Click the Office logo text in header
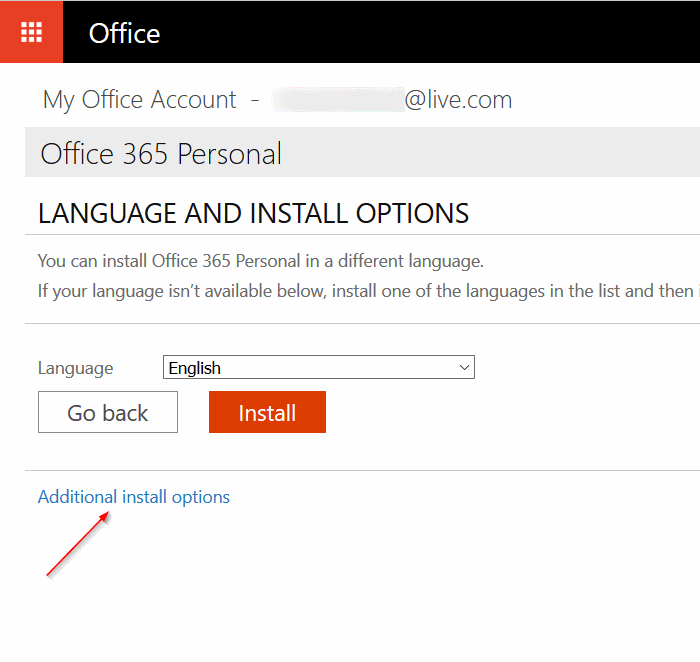The image size is (700, 662). (124, 33)
